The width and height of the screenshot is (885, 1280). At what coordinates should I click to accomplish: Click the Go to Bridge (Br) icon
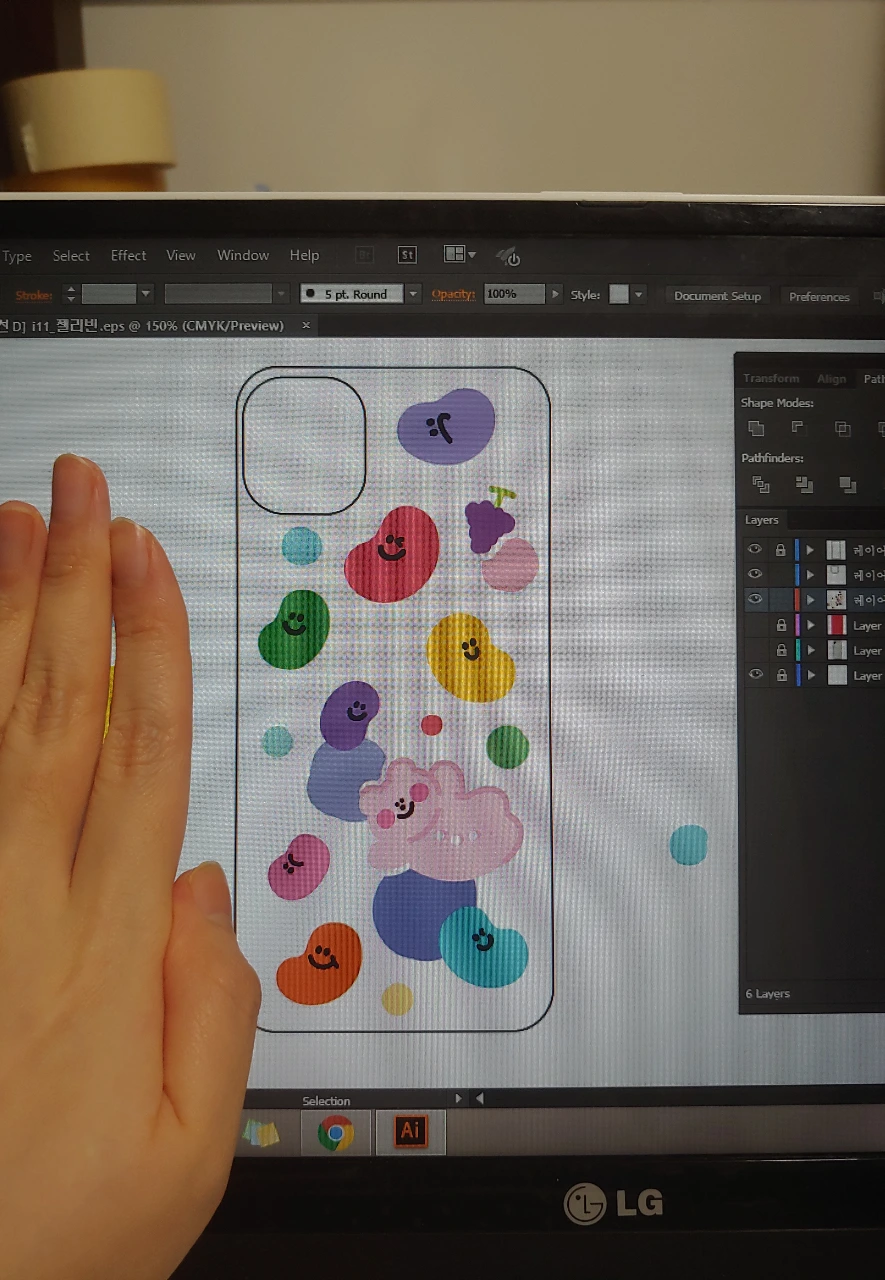[364, 255]
